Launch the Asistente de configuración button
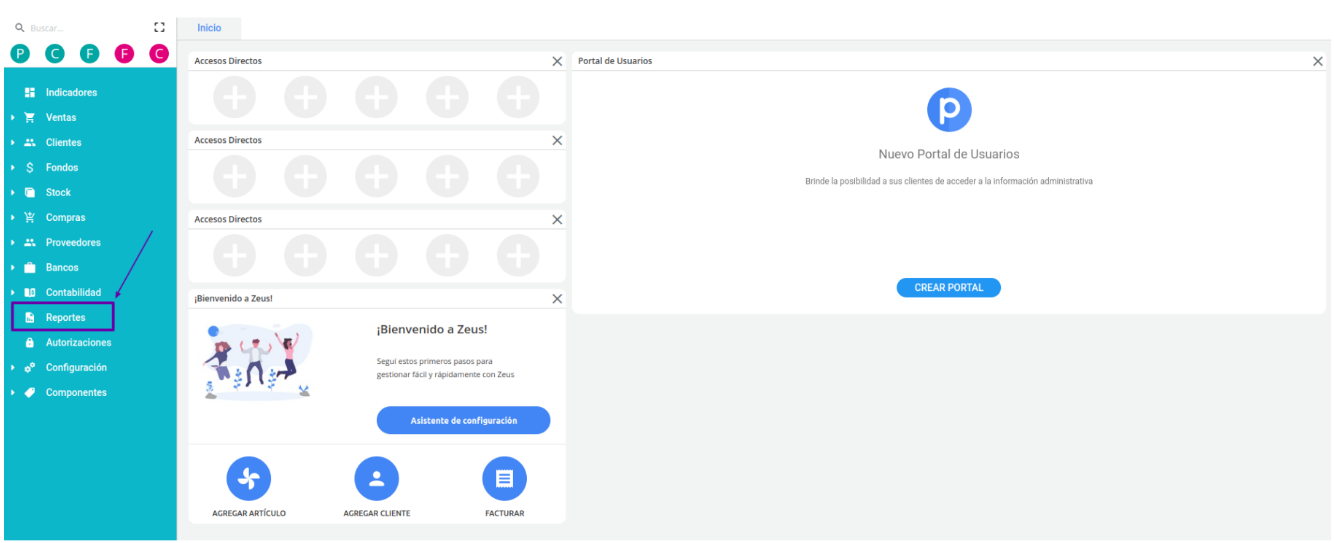Image resolution: width=1334 pixels, height=543 pixels. [463, 420]
